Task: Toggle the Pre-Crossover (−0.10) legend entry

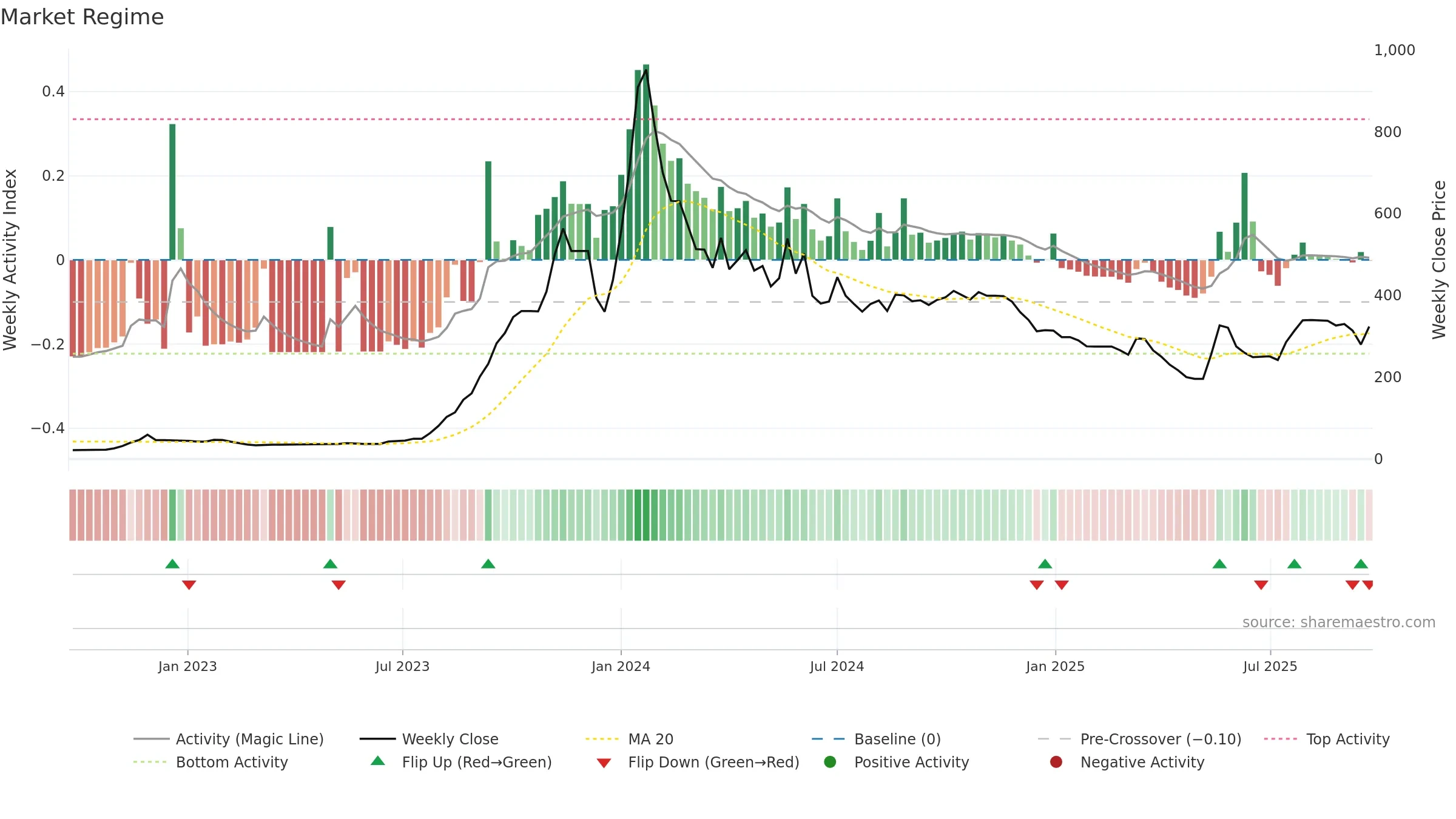Action: point(1139,739)
